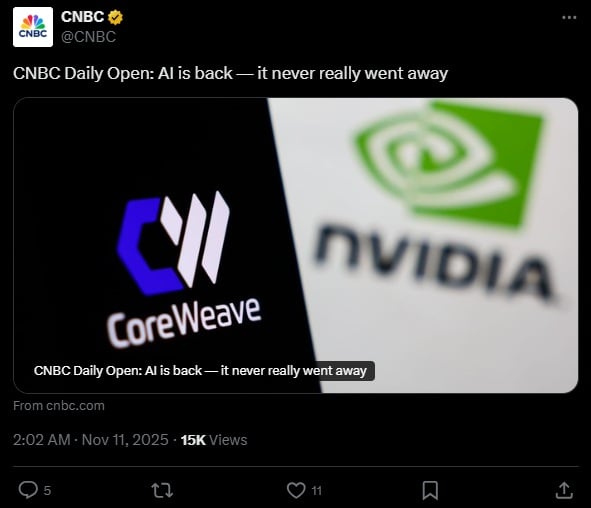This screenshot has width=591, height=508.
Task: Click the CNBC peacock profile avatar
Action: (33, 27)
